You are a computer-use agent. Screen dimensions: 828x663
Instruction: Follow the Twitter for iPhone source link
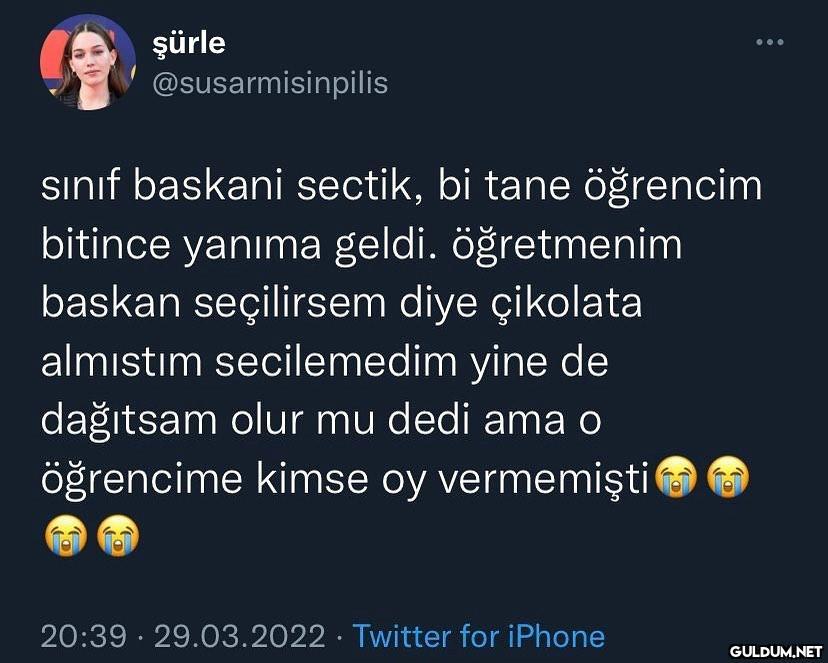click(478, 636)
